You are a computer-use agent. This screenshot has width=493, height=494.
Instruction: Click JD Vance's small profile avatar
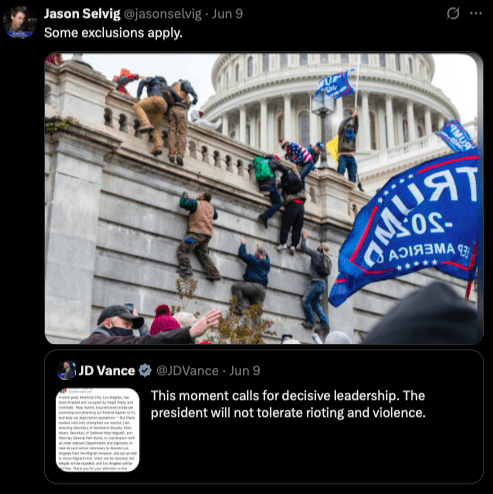click(x=66, y=371)
